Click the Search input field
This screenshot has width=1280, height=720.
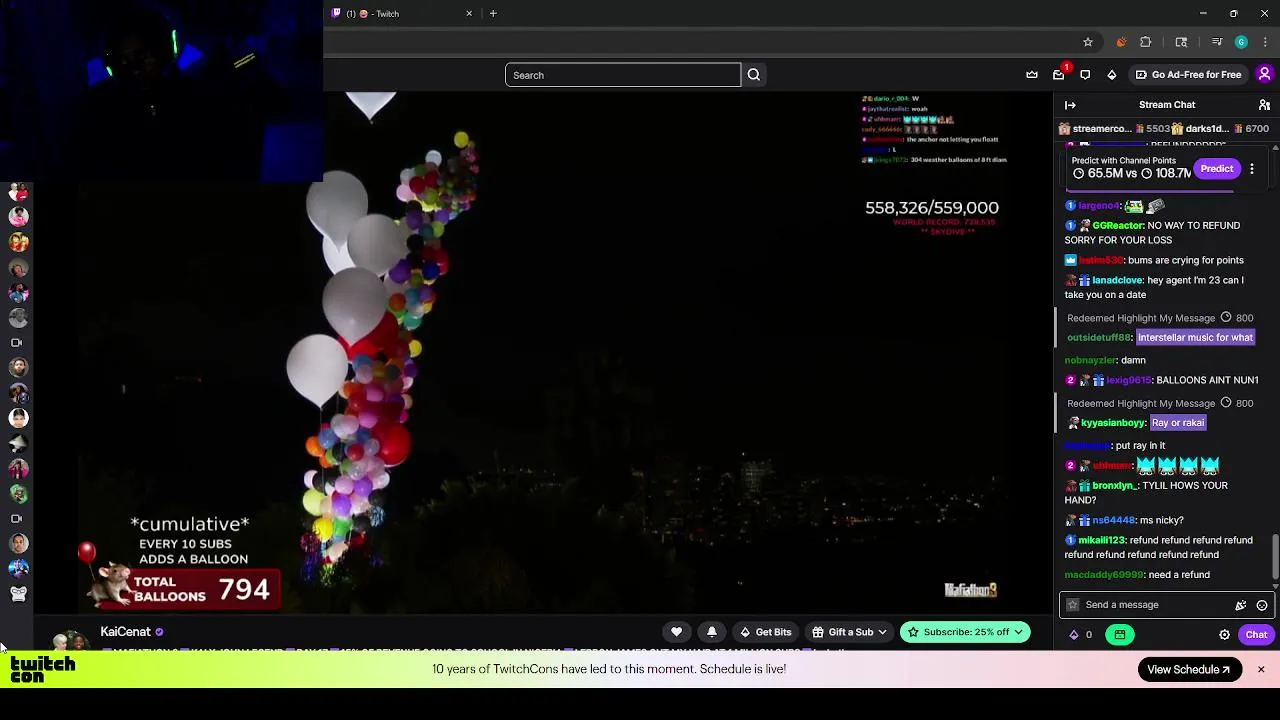coord(623,75)
